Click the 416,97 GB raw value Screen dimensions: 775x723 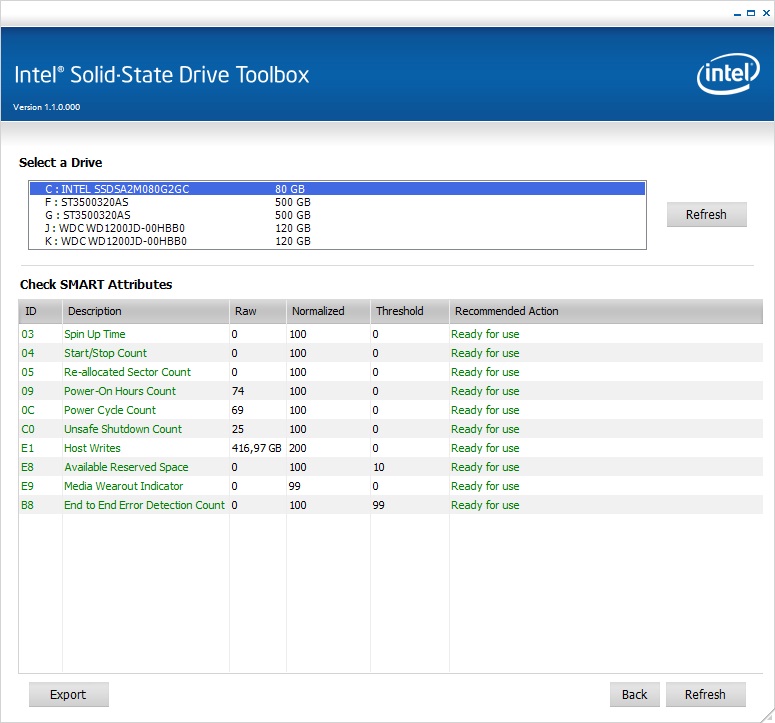(257, 448)
